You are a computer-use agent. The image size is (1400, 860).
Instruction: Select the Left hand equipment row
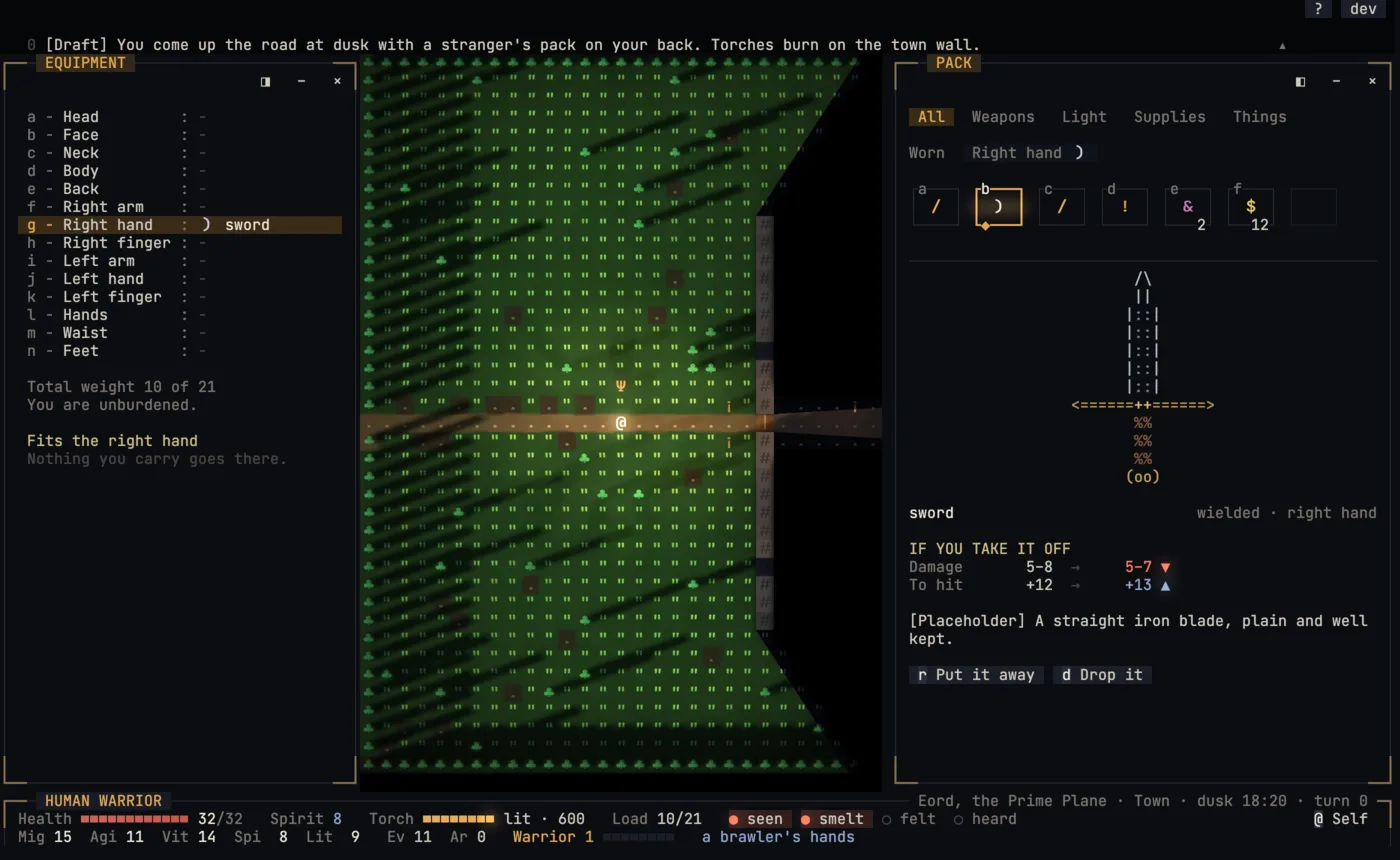click(x=180, y=279)
